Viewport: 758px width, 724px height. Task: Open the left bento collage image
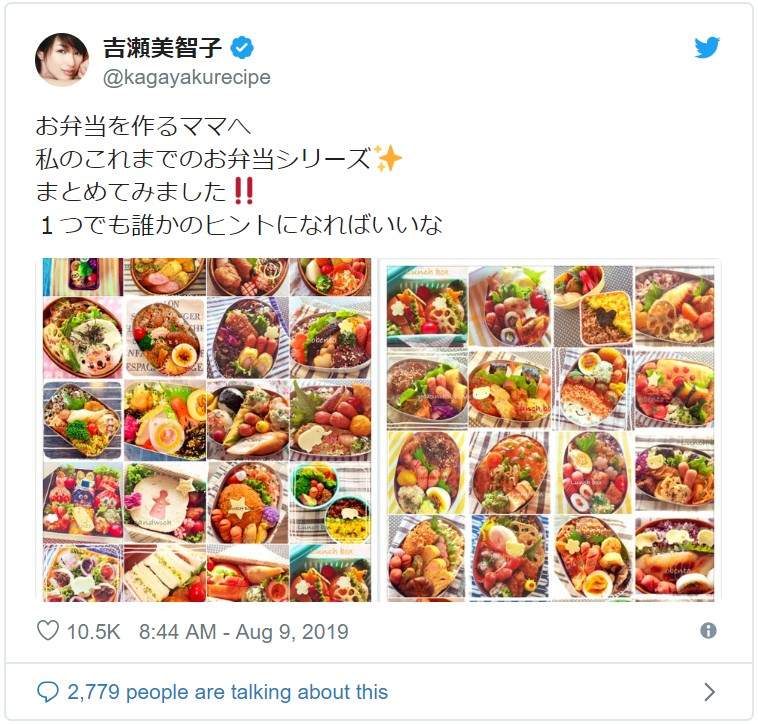[x=207, y=430]
